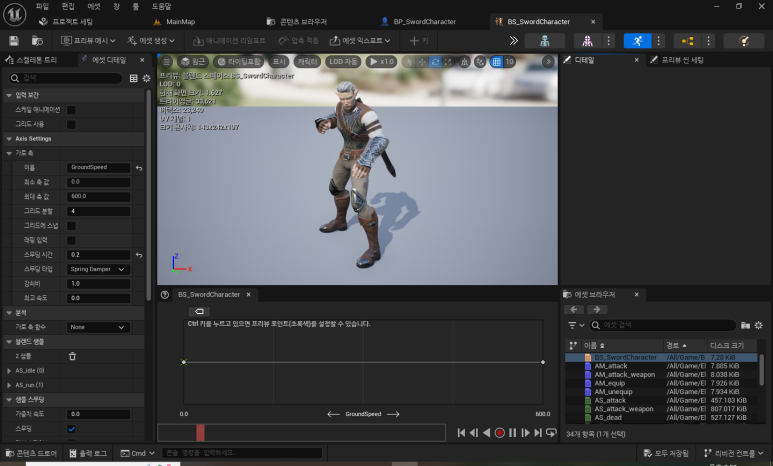This screenshot has height=466, width=773.
Task: Open the 도움말 menu
Action: coord(161,6)
